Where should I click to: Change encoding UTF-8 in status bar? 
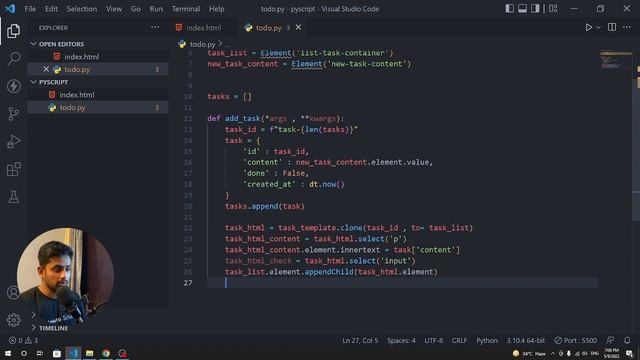[433, 340]
